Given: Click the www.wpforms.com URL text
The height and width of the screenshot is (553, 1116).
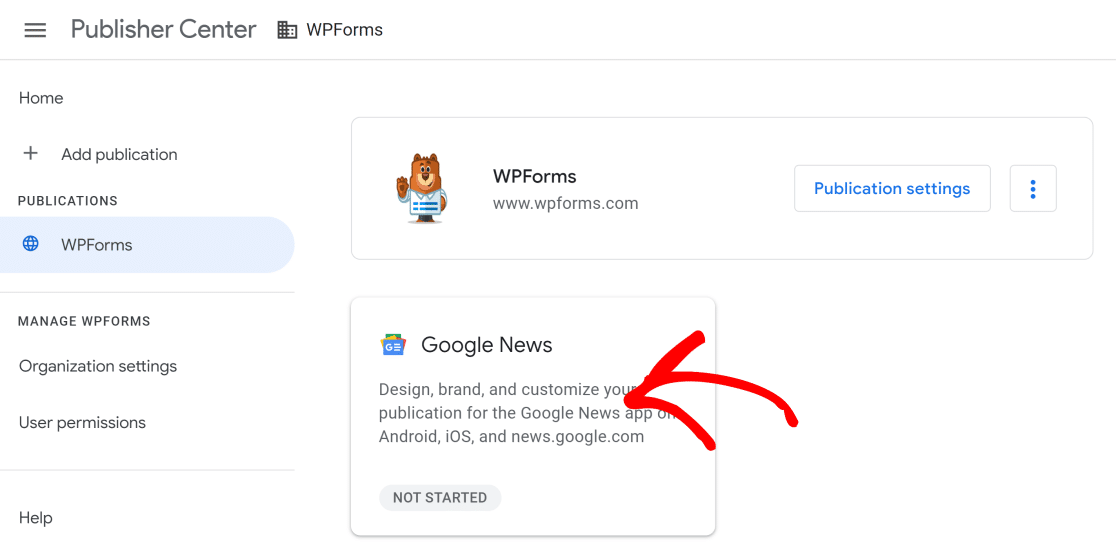Looking at the screenshot, I should 565,203.
